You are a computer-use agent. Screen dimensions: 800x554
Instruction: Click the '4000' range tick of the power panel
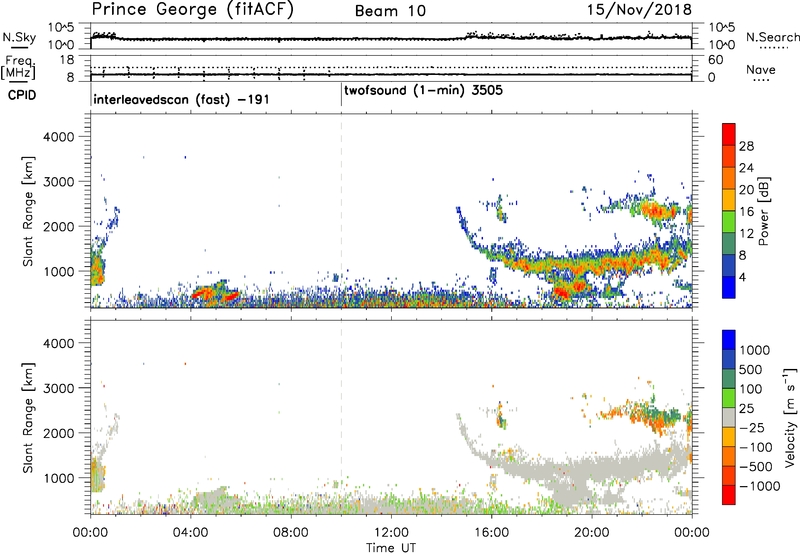pos(58,137)
